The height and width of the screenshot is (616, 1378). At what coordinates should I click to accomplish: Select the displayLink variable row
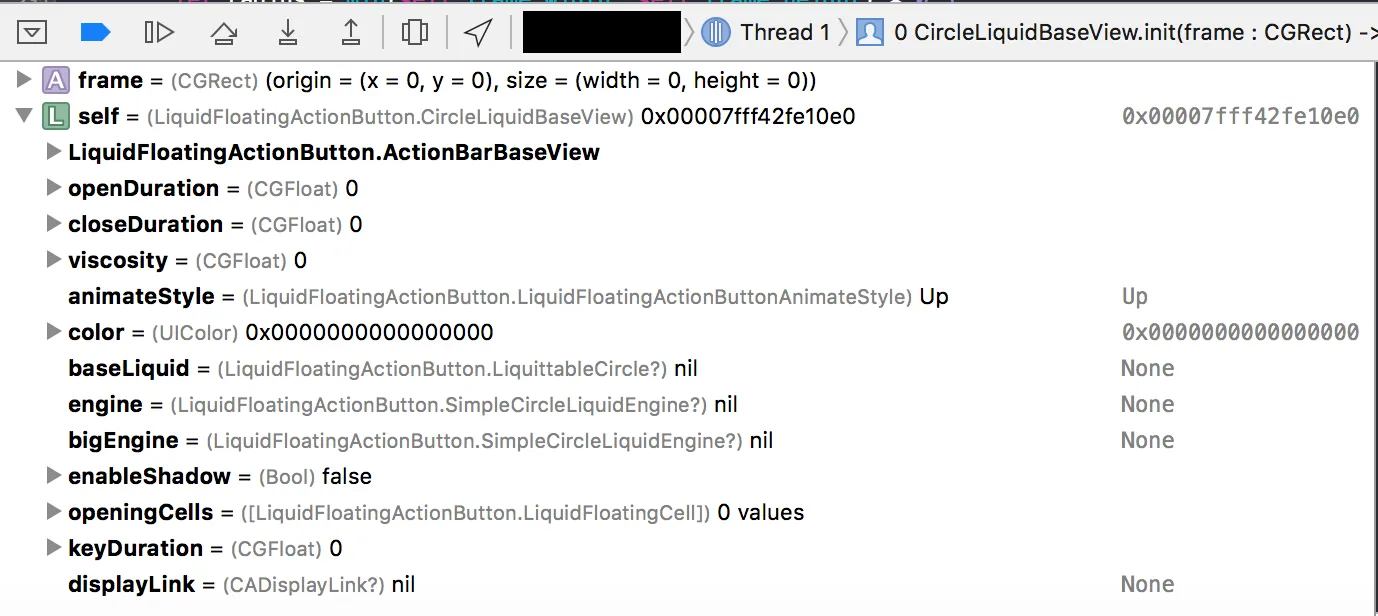[x=689, y=584]
